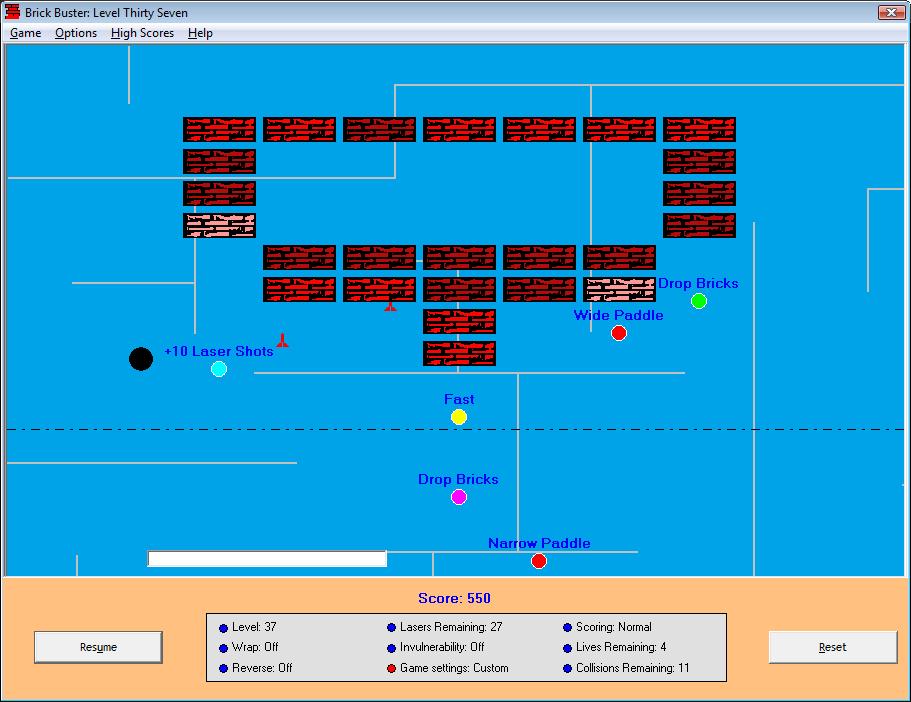Click the red Game settings: Custom indicator
Image resolution: width=911 pixels, height=702 pixels.
click(392, 668)
